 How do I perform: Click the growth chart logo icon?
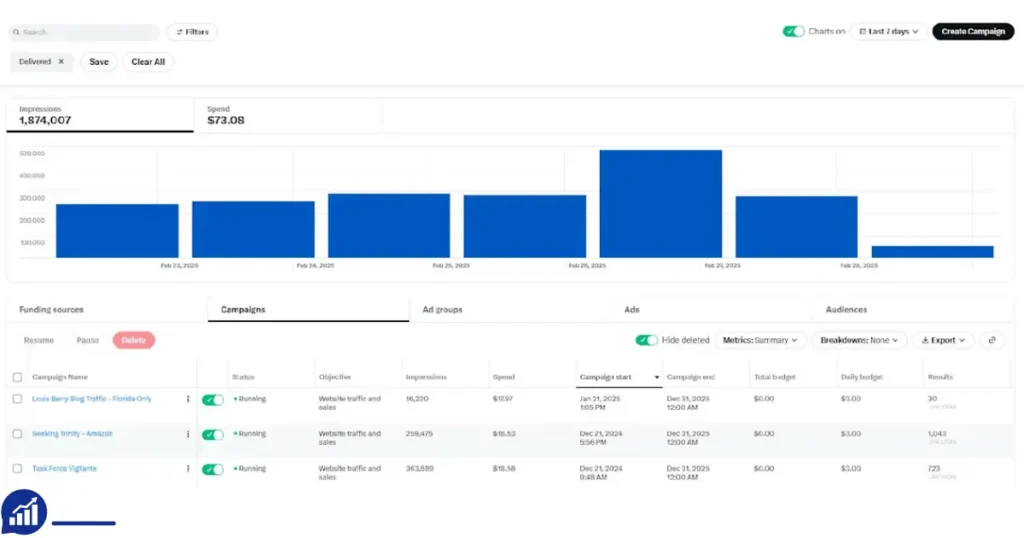(24, 513)
